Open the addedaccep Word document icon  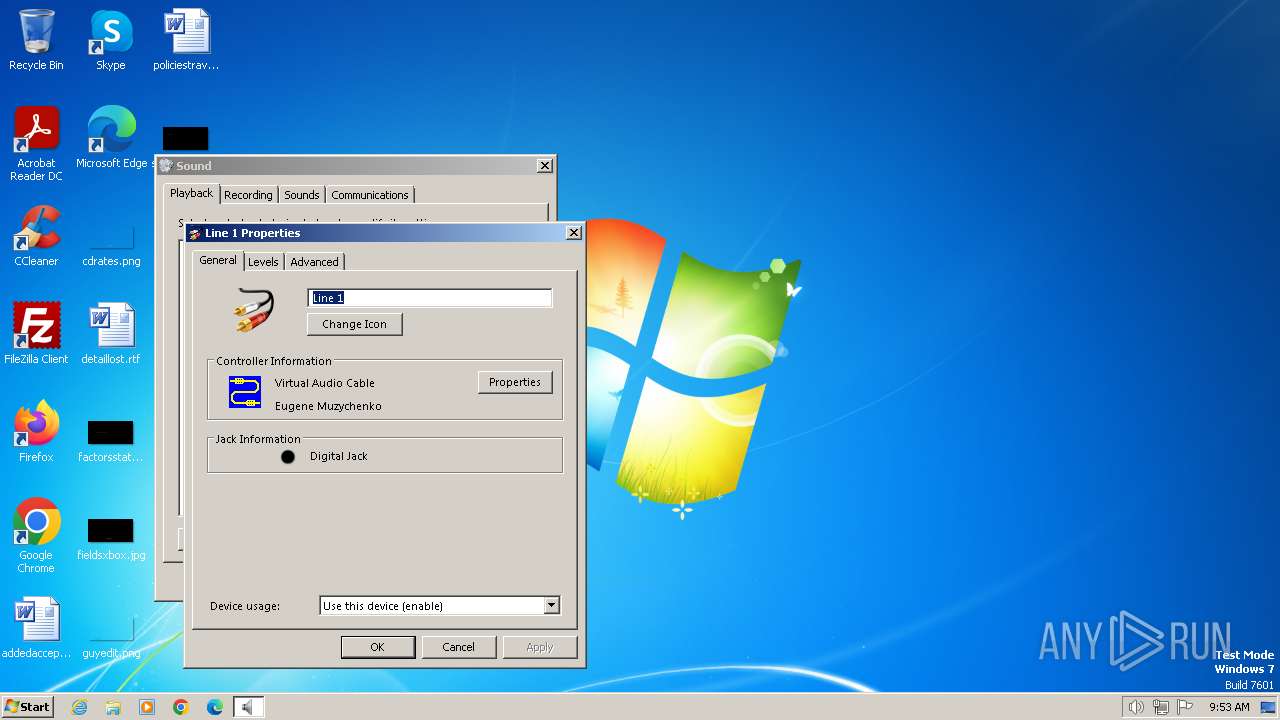(36, 628)
